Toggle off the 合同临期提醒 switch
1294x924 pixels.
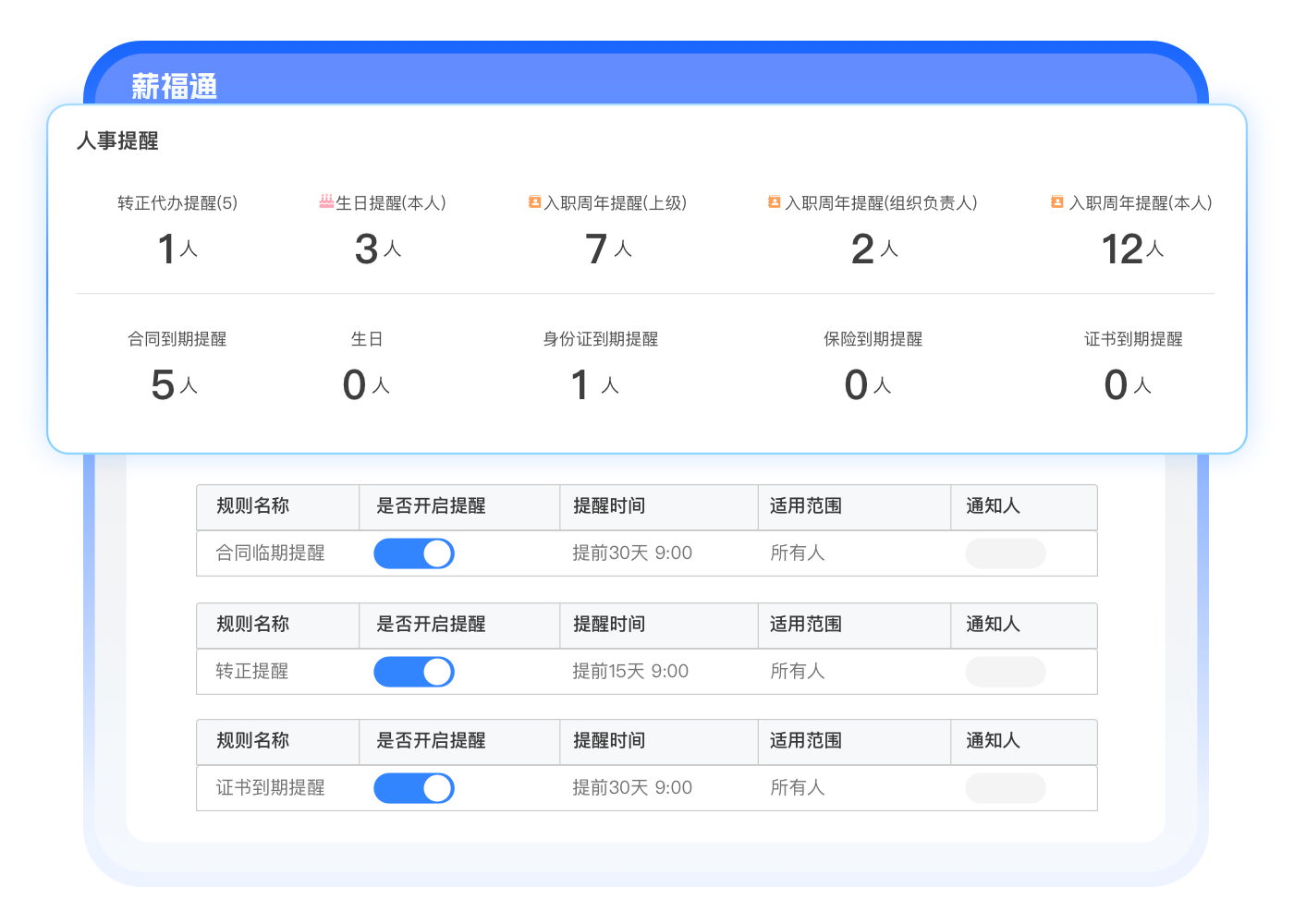tap(413, 553)
